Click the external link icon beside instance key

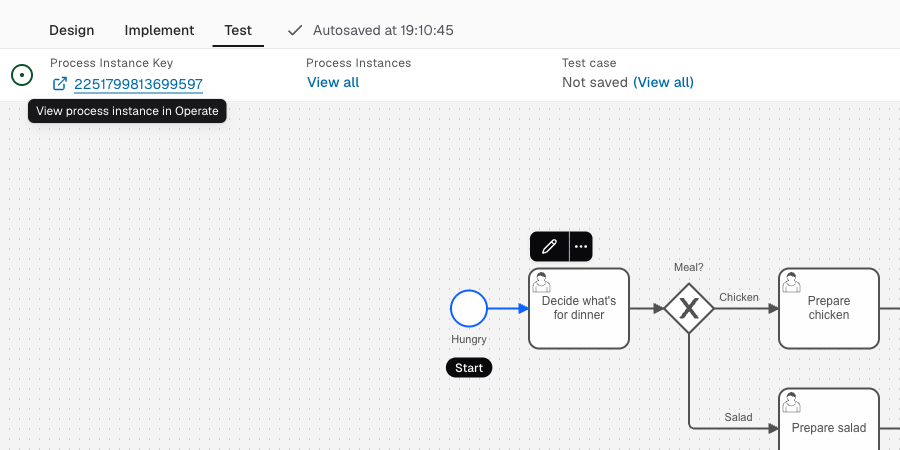click(60, 84)
